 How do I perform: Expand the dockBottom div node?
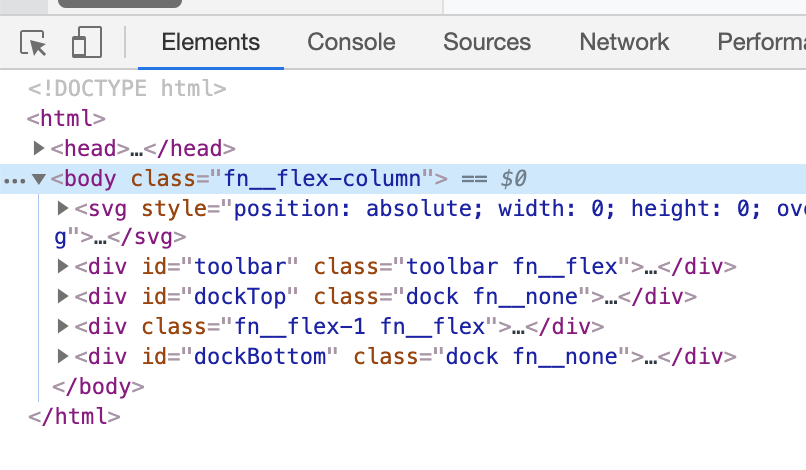point(64,356)
